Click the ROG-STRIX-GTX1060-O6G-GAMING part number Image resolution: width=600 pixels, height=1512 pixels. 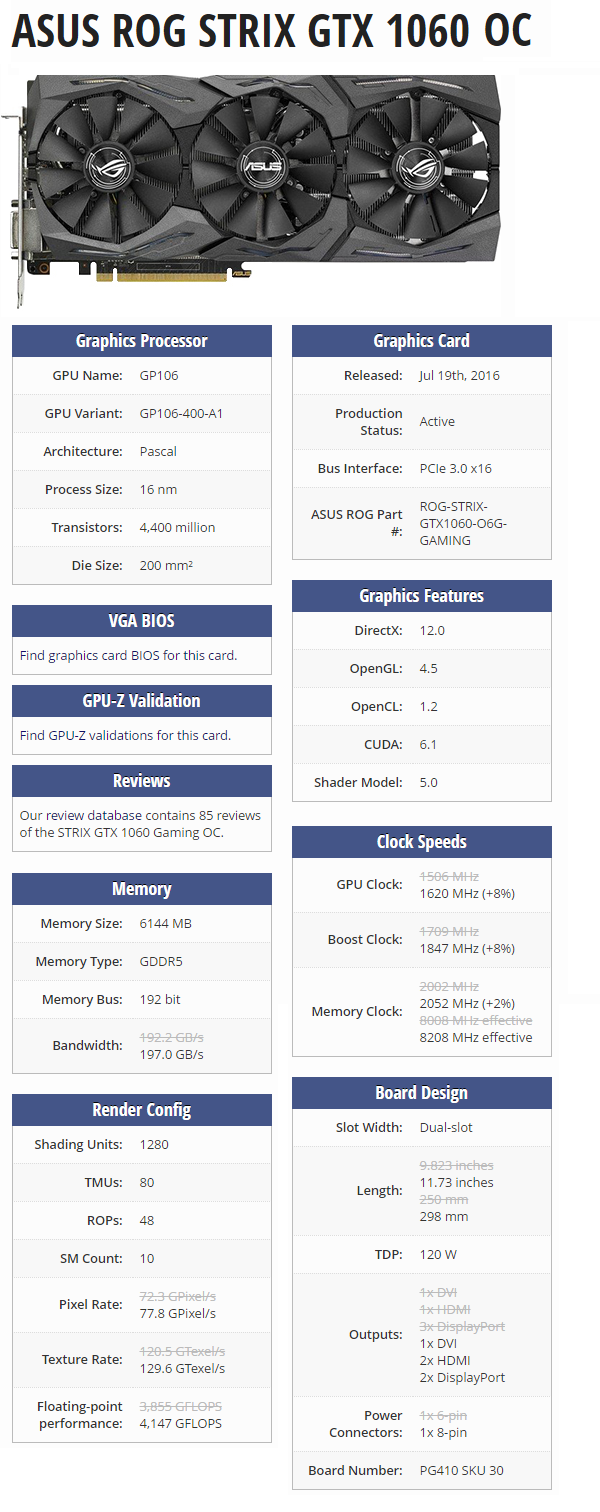coord(463,523)
